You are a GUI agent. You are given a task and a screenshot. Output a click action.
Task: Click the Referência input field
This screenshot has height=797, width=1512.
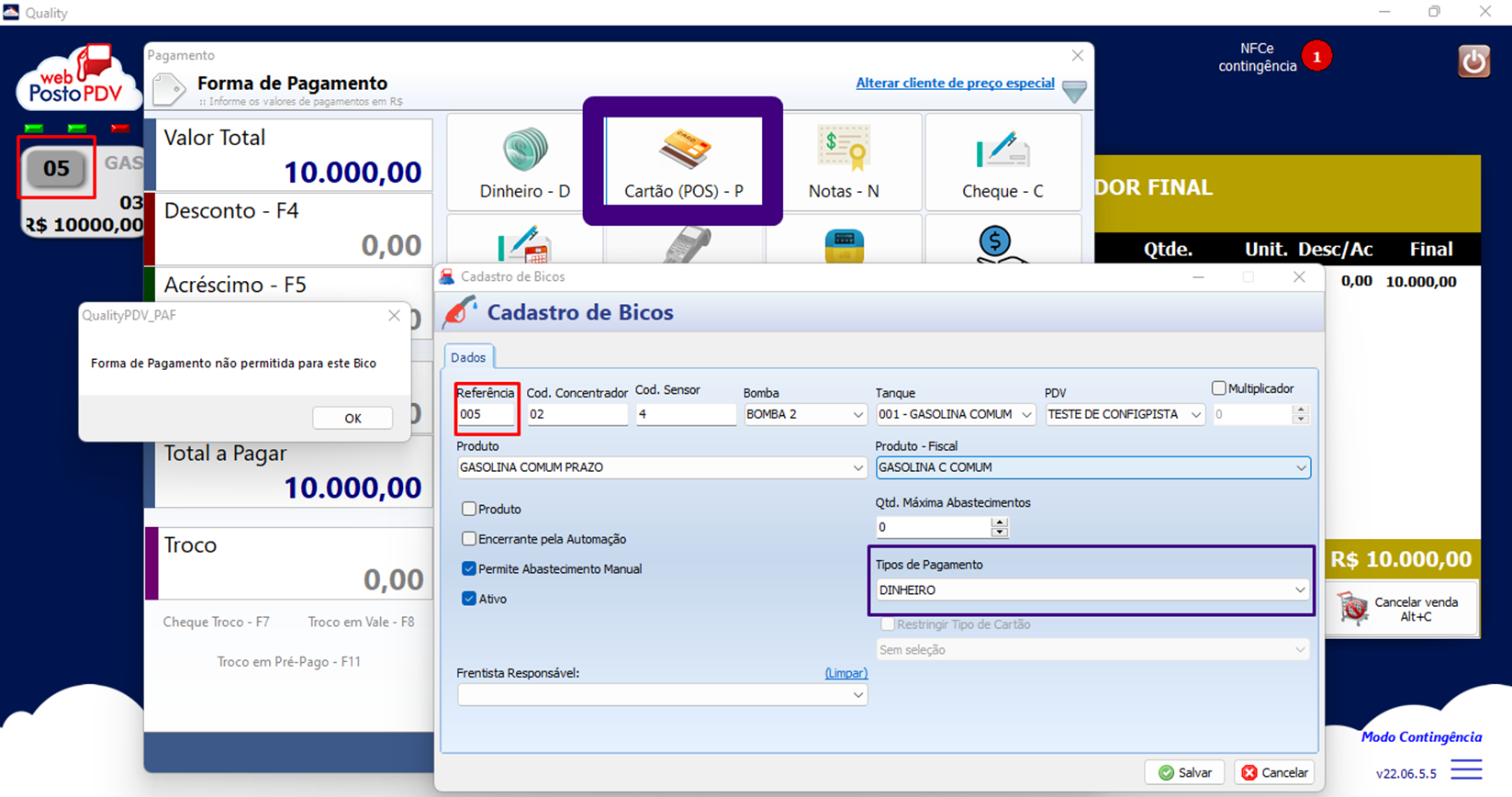pyautogui.click(x=486, y=414)
